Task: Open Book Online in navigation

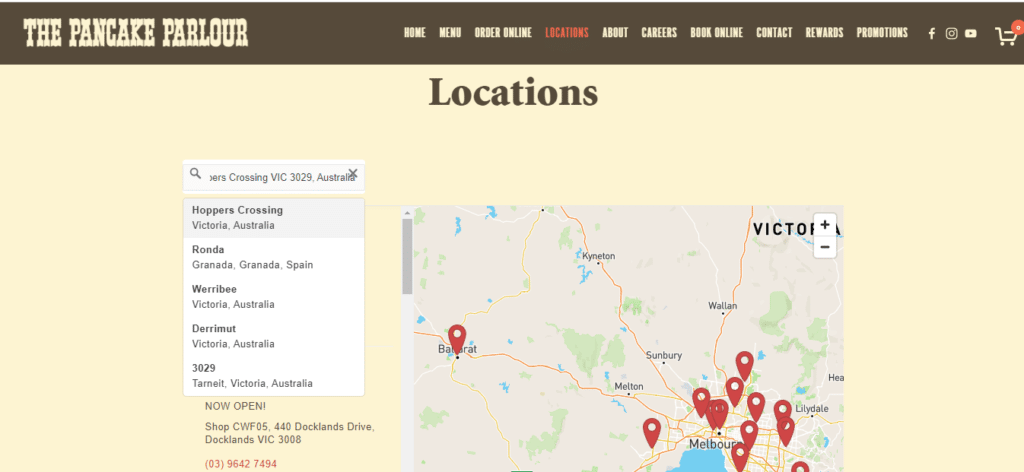Action: (716, 33)
